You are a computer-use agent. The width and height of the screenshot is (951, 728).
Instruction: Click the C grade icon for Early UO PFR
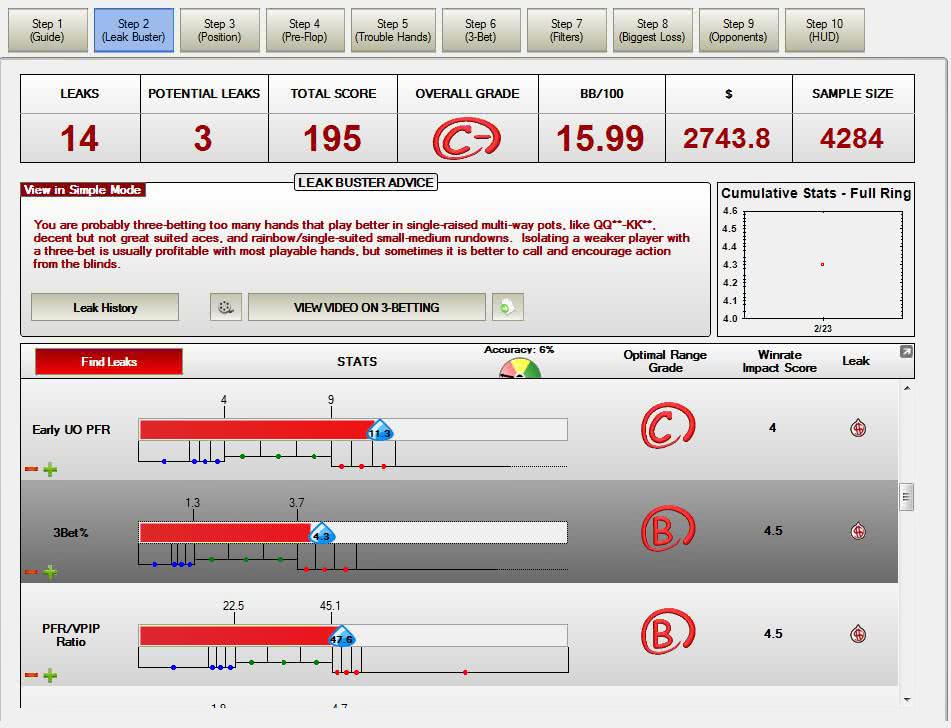click(667, 428)
